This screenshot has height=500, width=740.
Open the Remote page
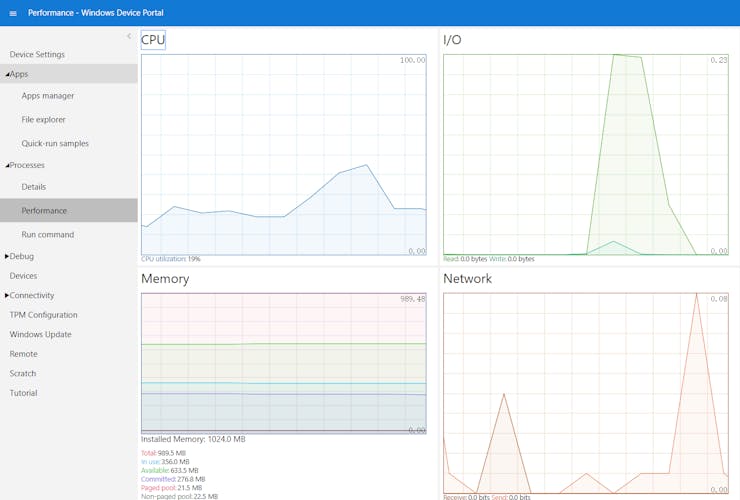pyautogui.click(x=23, y=354)
